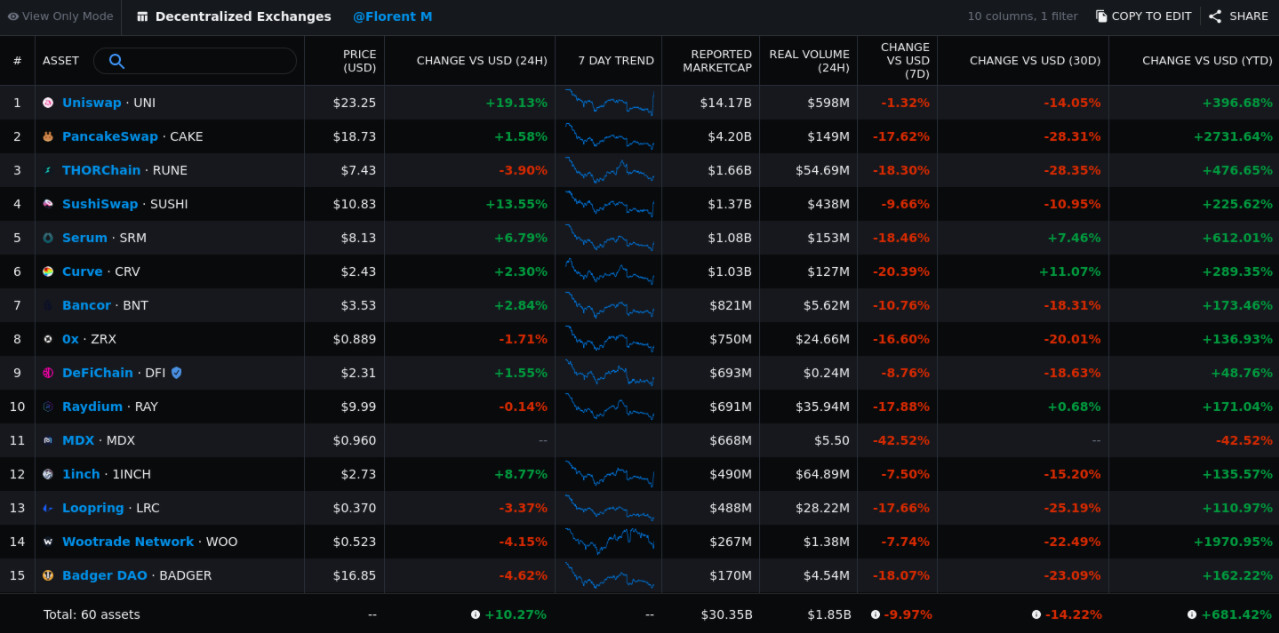Click the Badger DAO token logo icon
Screen dimensions: 1279x633
[48, 576]
